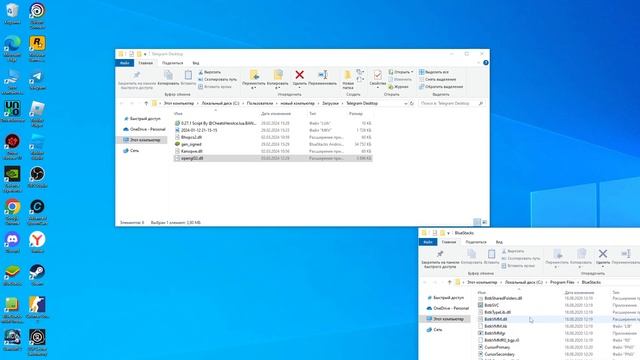Open OBS Studio desktop icon
Screen dimensions: 640x360
click(x=37, y=177)
